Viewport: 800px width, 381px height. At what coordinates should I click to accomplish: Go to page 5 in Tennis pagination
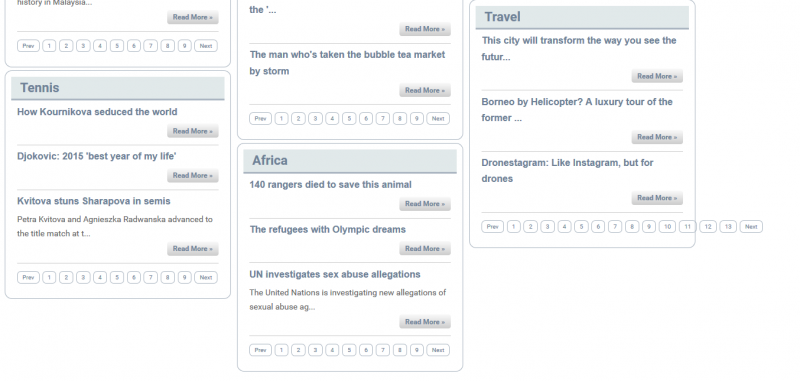pyautogui.click(x=117, y=277)
